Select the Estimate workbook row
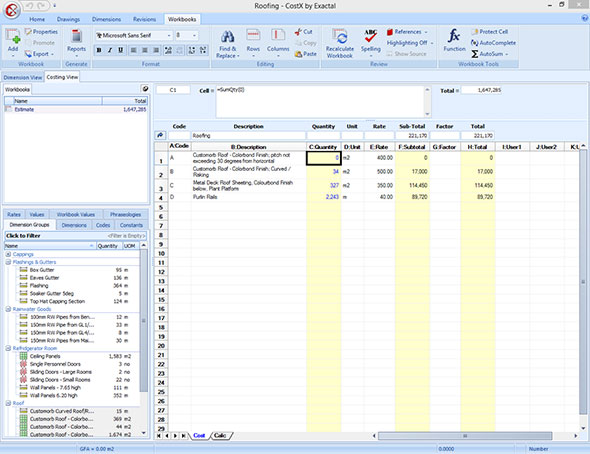 click(76, 109)
